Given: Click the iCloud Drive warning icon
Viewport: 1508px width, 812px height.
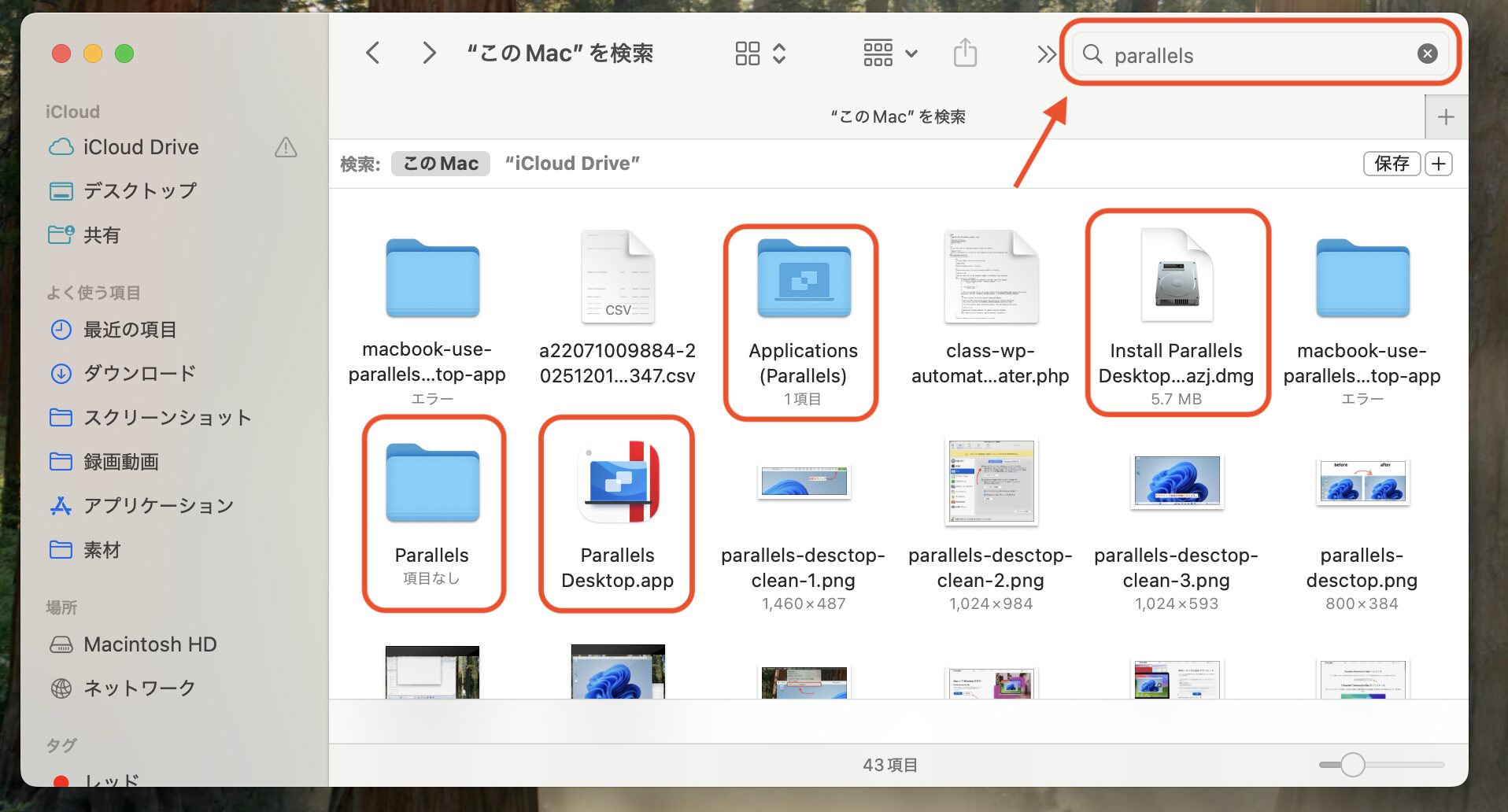Looking at the screenshot, I should (286, 147).
